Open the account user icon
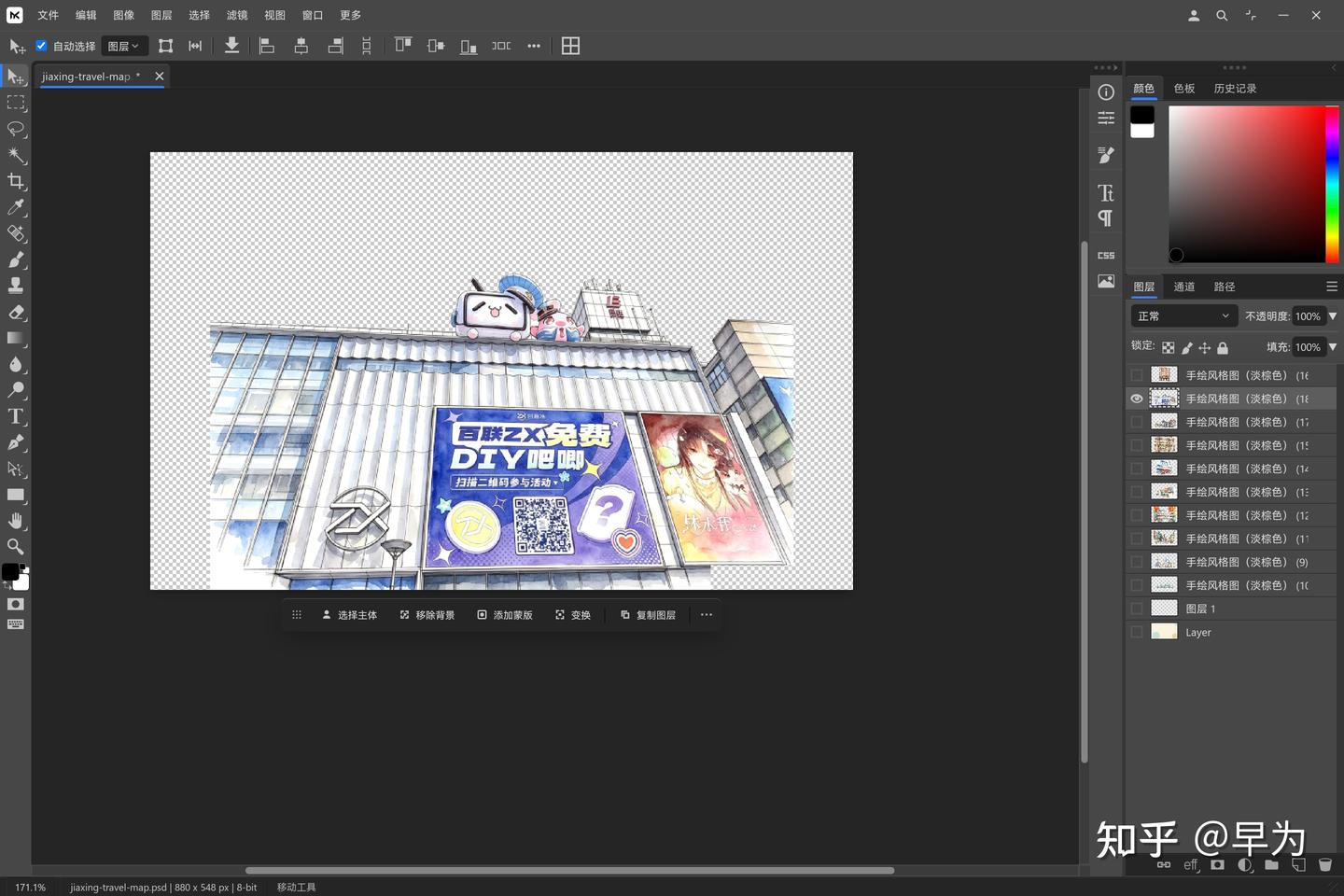 pos(1194,16)
